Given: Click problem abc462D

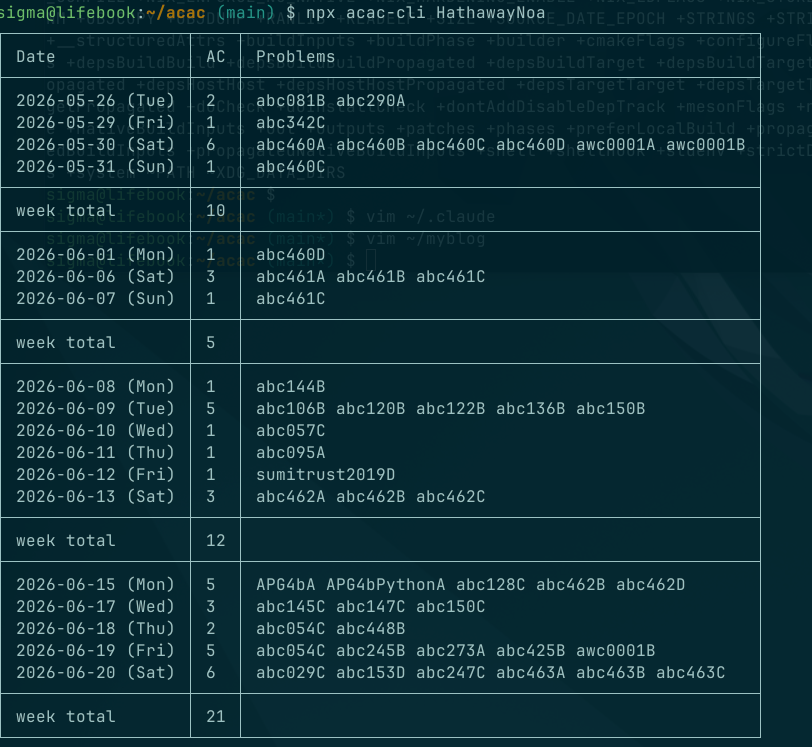Looking at the screenshot, I should [650, 585].
